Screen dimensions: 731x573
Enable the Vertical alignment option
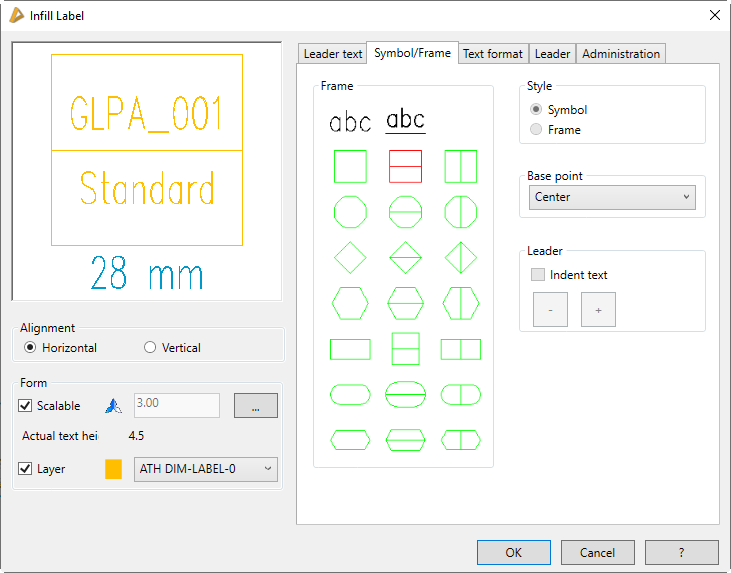151,348
